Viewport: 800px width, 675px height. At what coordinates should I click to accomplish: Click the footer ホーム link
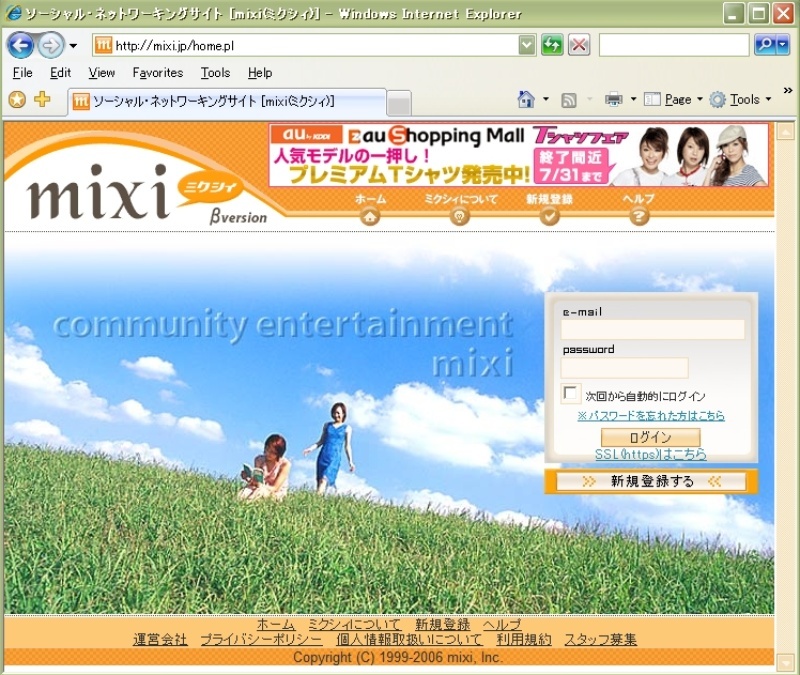tap(276, 624)
